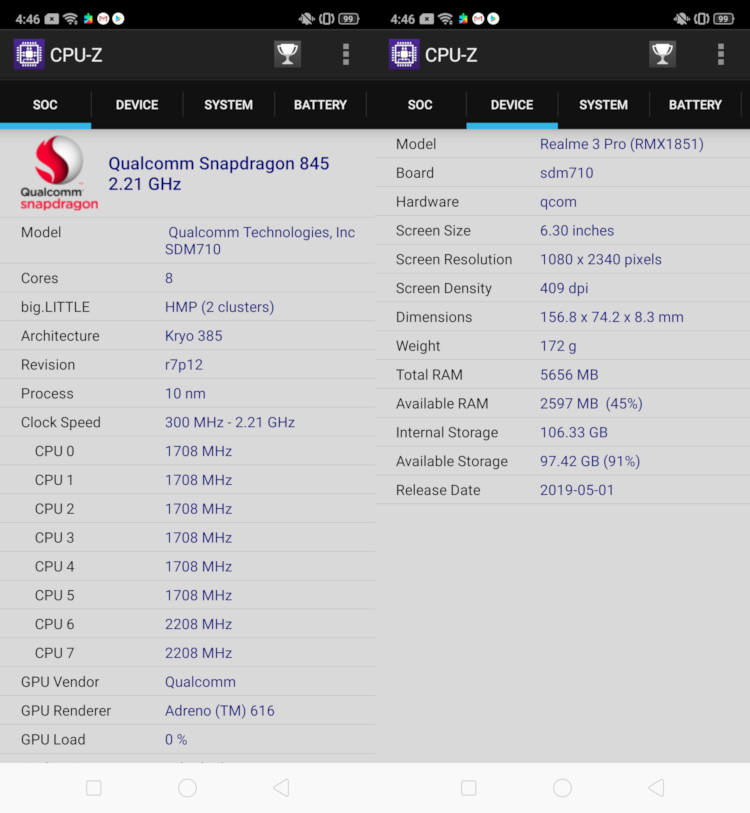Tap recent apps square button on left screen
Viewport: 750px width, 813px height.
tap(93, 788)
